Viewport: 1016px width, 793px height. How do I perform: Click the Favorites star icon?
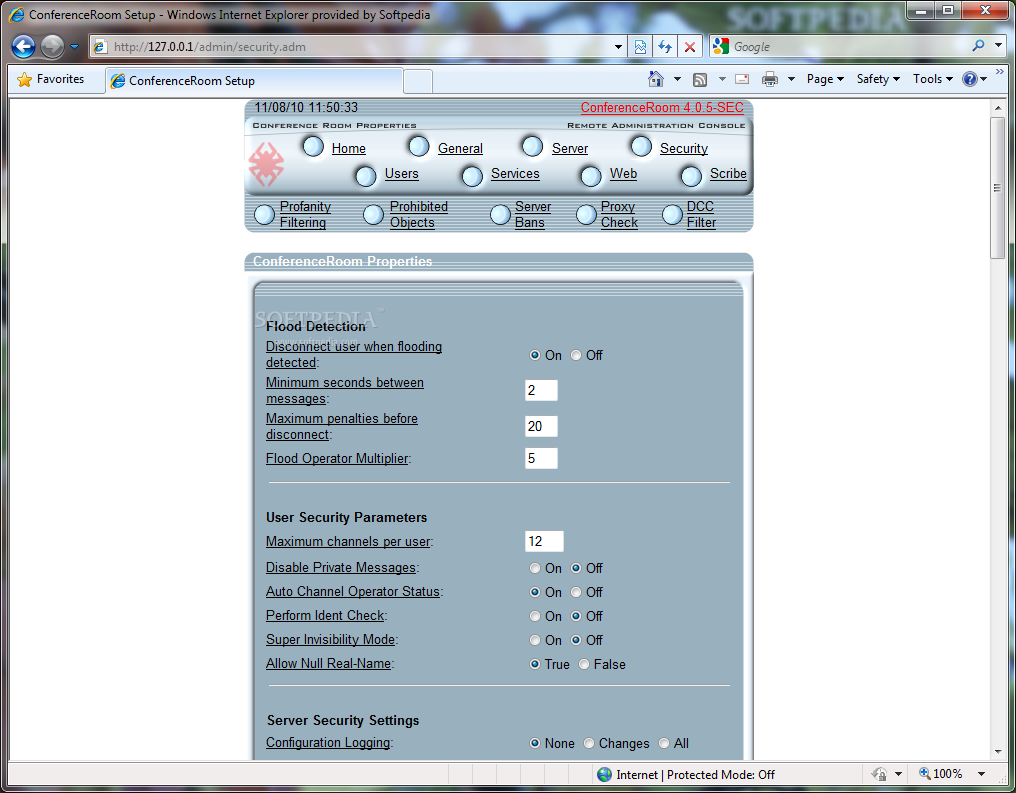tap(25, 80)
